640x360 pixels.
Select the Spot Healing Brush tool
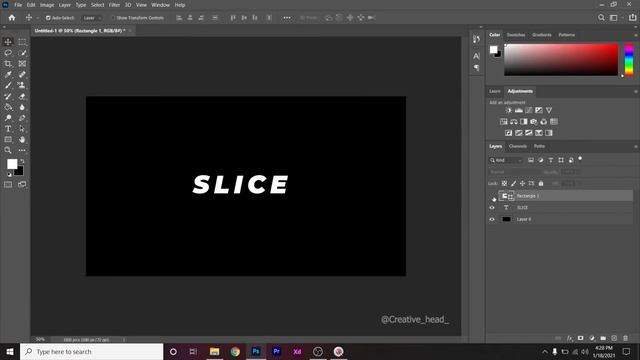(22, 74)
